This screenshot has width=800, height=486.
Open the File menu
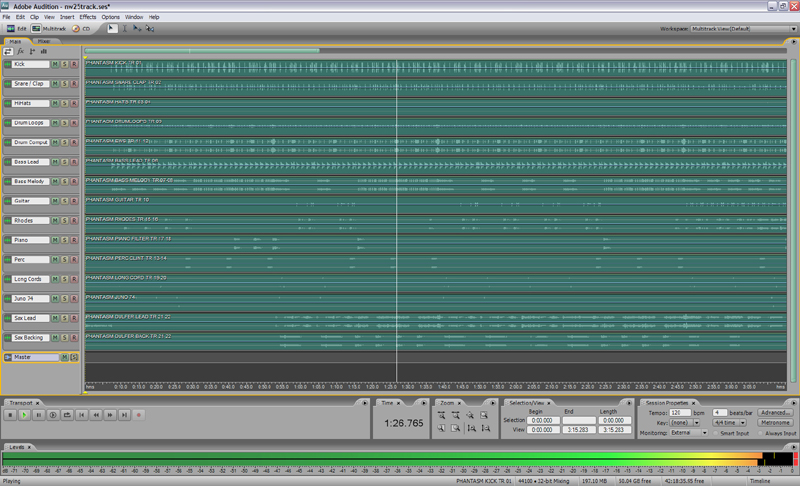pos(6,17)
